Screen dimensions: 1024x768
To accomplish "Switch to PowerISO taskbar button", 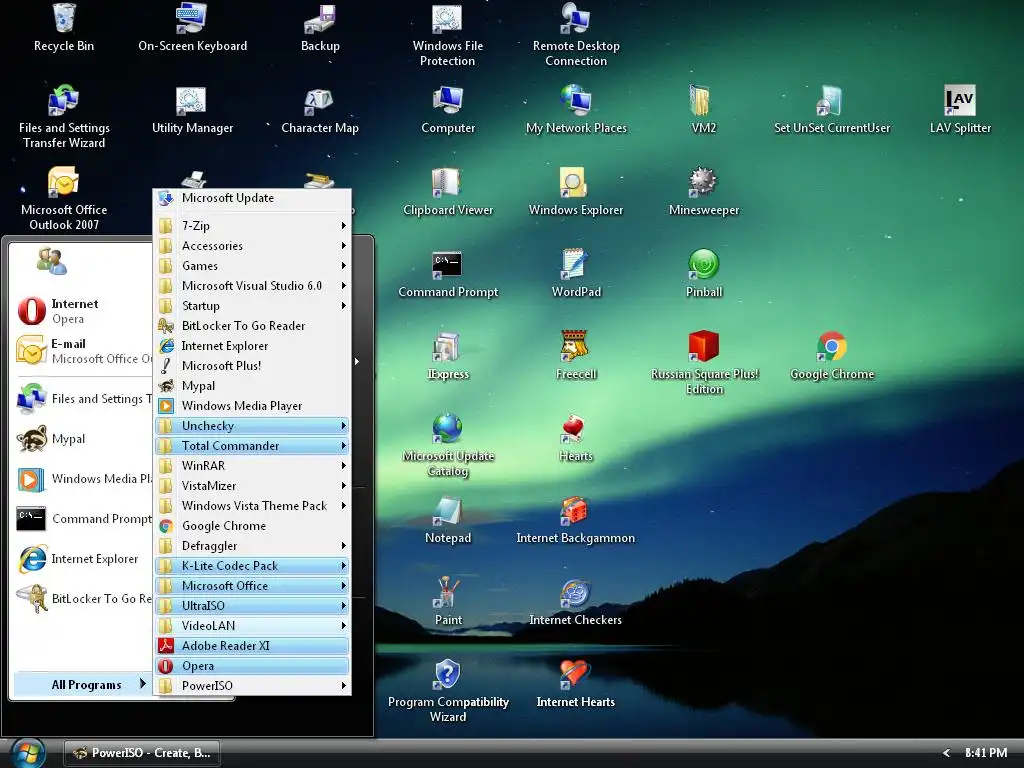I will tap(142, 753).
